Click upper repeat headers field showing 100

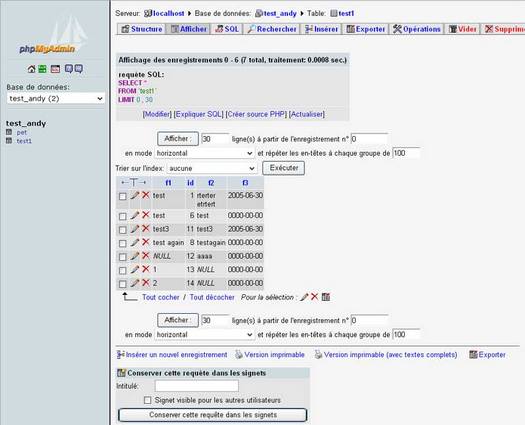pyautogui.click(x=406, y=153)
